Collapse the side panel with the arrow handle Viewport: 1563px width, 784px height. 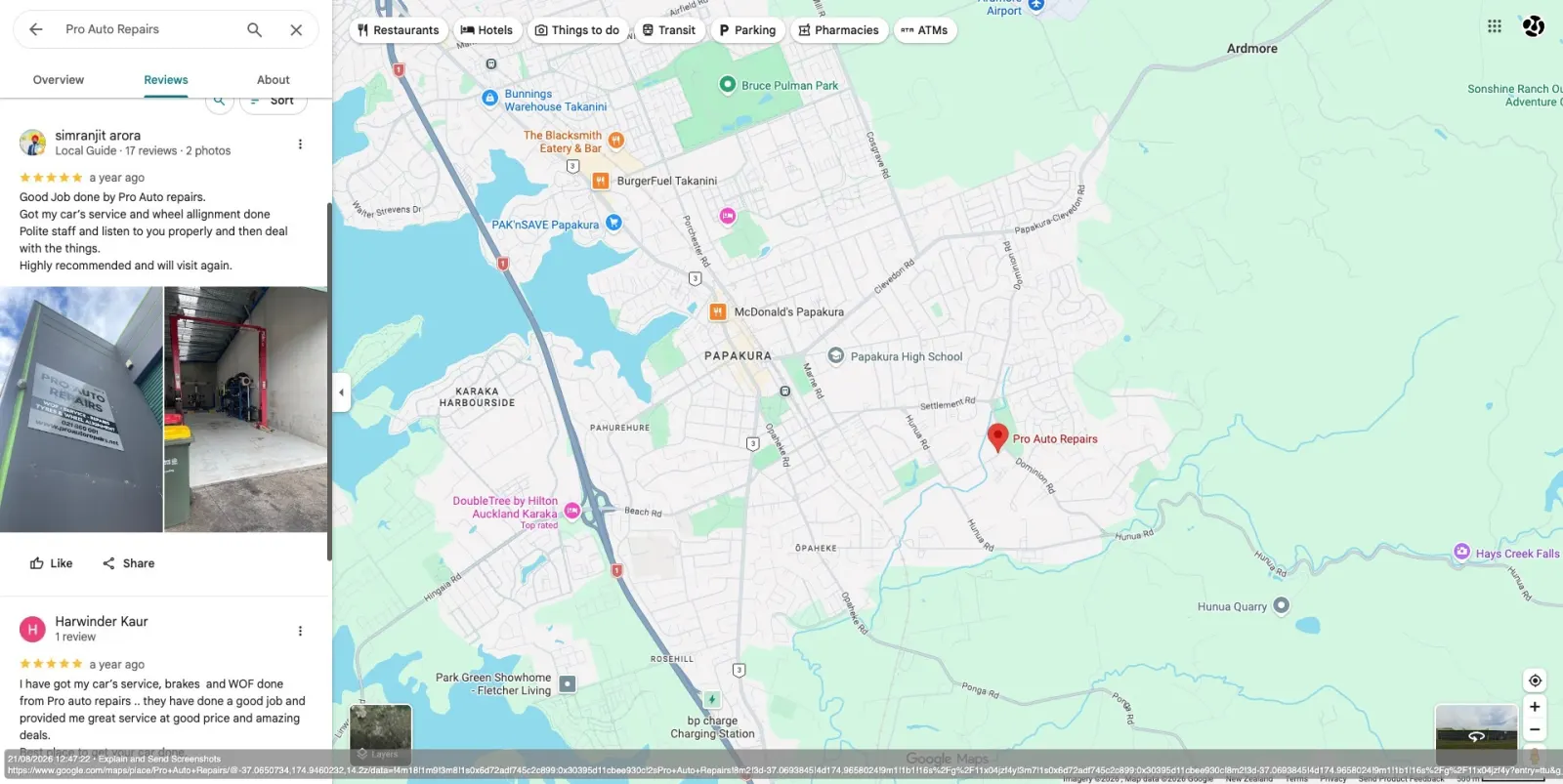(341, 392)
